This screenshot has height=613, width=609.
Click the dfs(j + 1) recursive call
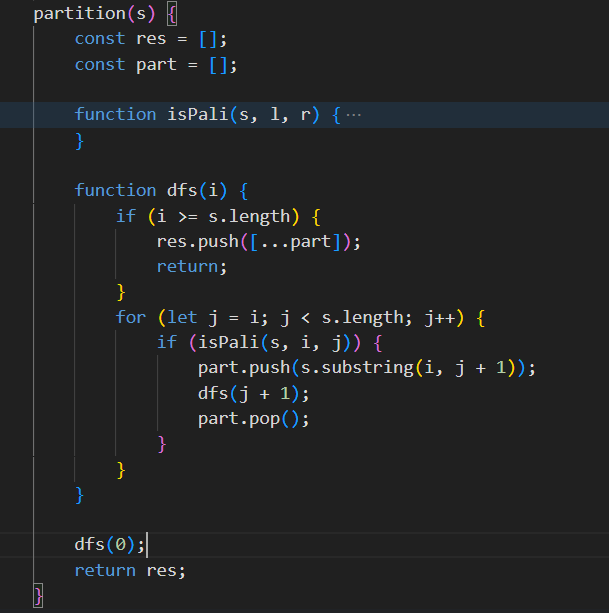[x=248, y=393]
